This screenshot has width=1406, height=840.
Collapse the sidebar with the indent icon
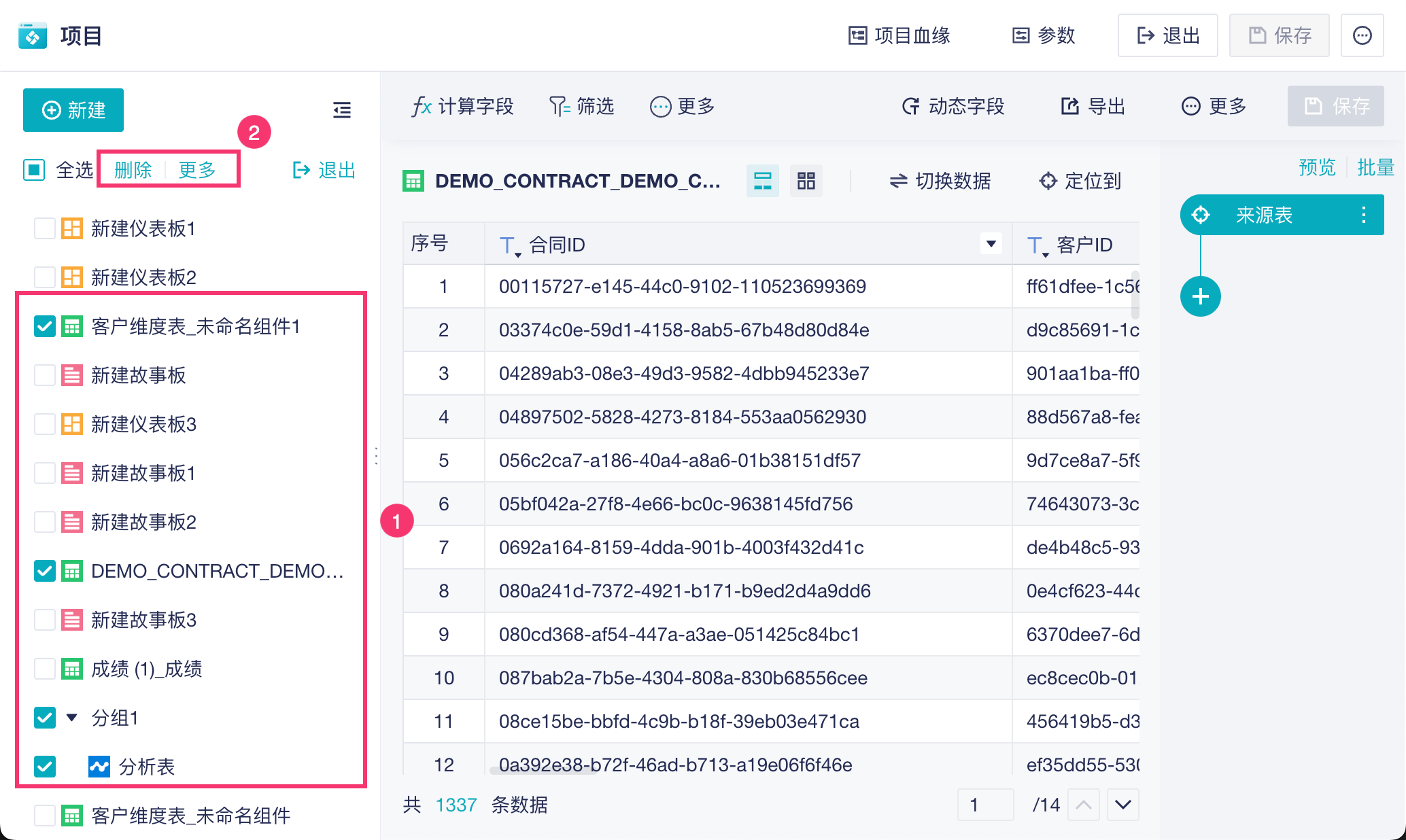coord(342,110)
